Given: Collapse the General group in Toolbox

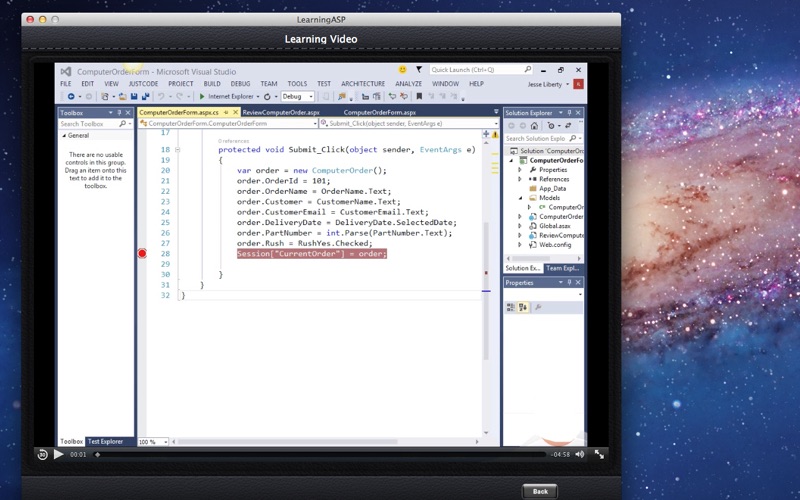Looking at the screenshot, I should [x=64, y=136].
